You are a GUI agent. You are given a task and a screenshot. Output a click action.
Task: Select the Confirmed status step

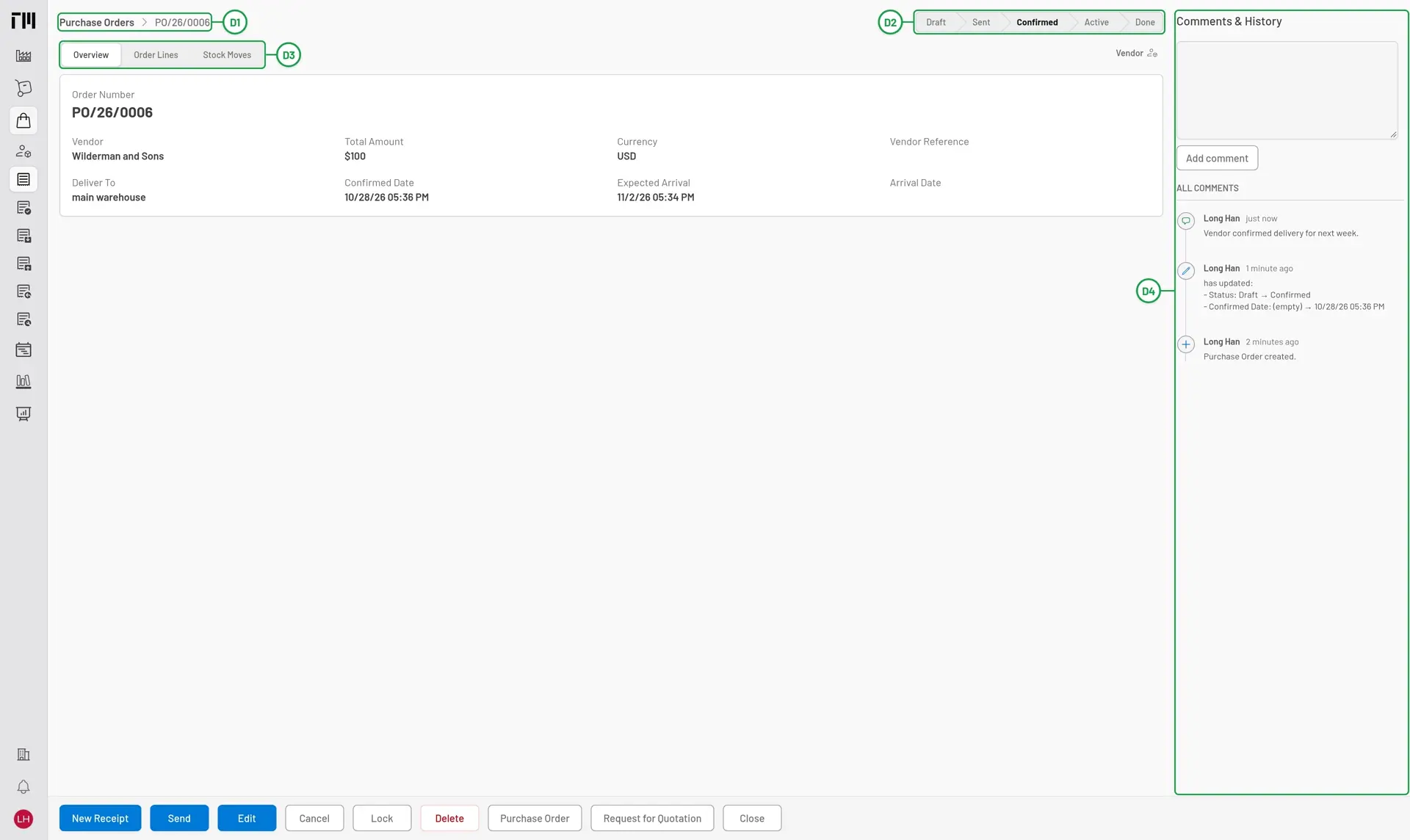1037,22
